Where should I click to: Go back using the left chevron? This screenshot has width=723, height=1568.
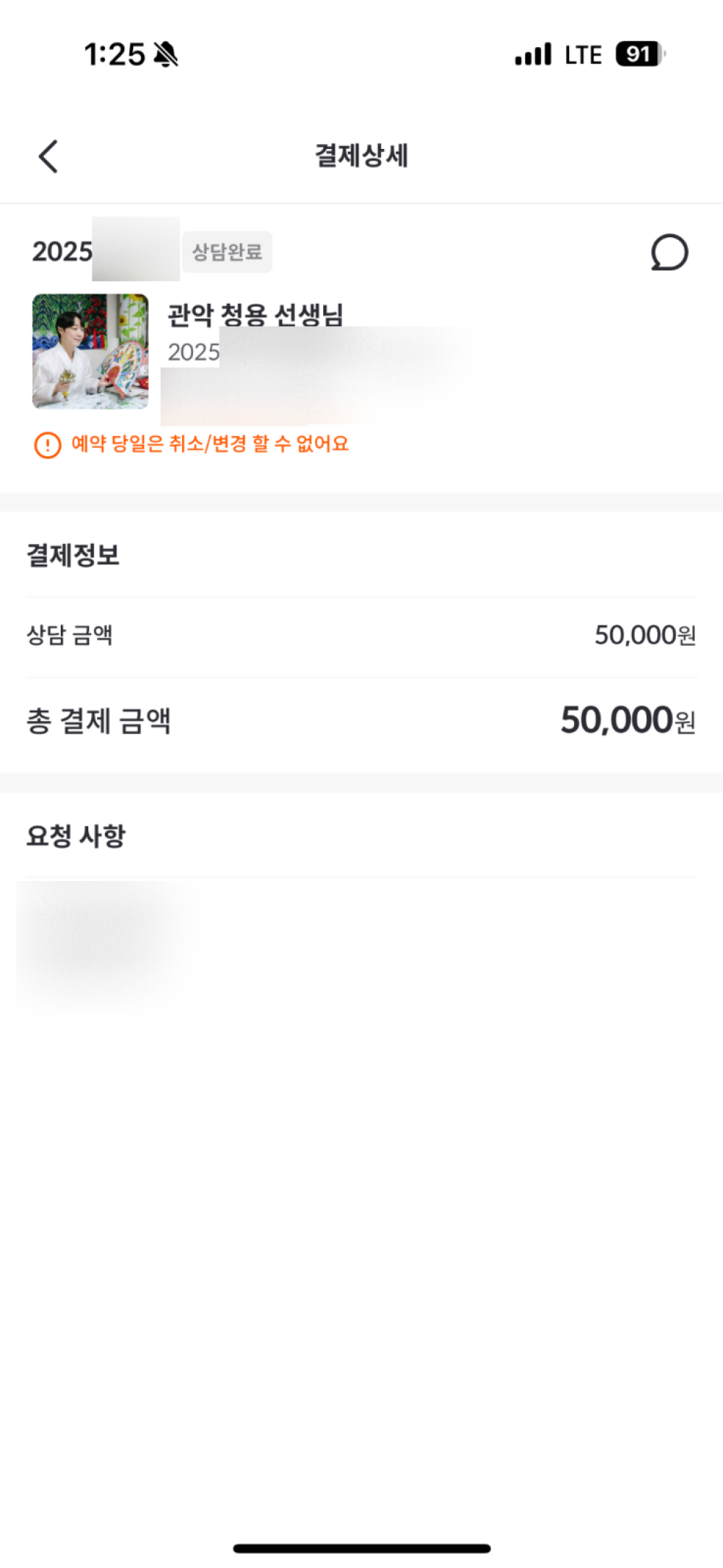[x=48, y=156]
